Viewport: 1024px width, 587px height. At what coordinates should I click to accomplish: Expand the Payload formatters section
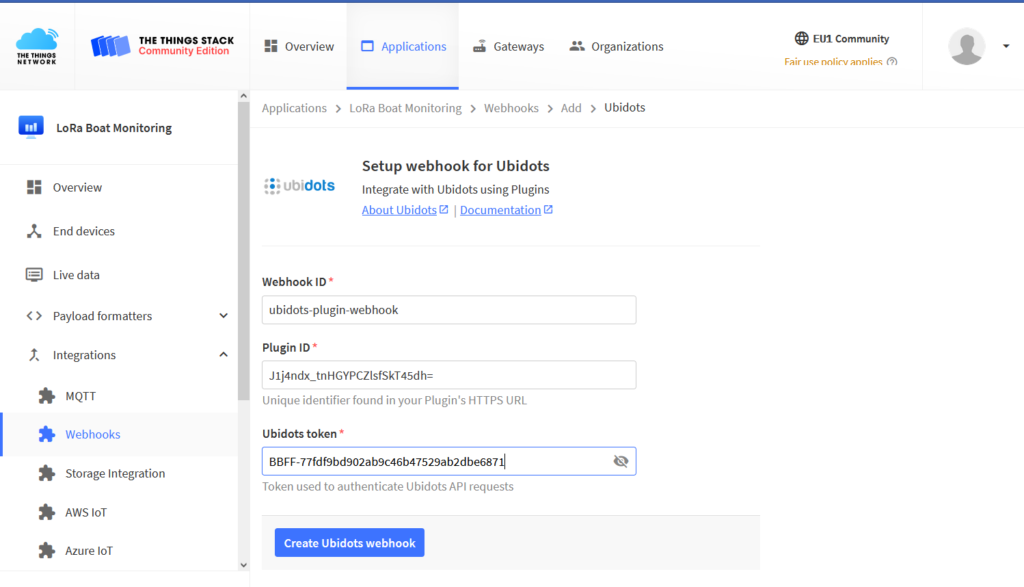pos(222,315)
